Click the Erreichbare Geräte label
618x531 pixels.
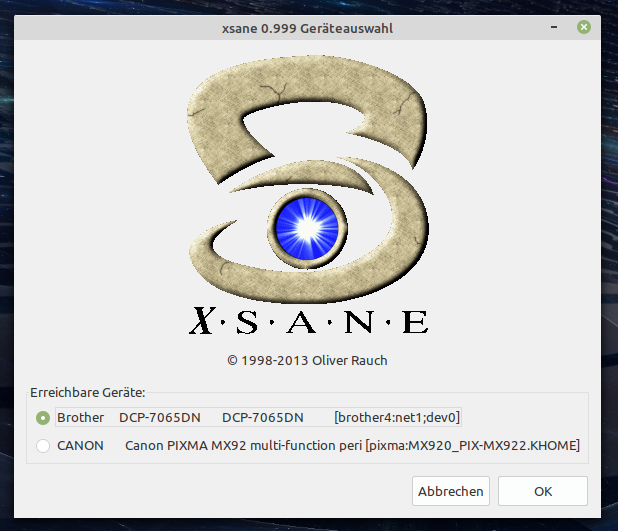(x=87, y=393)
